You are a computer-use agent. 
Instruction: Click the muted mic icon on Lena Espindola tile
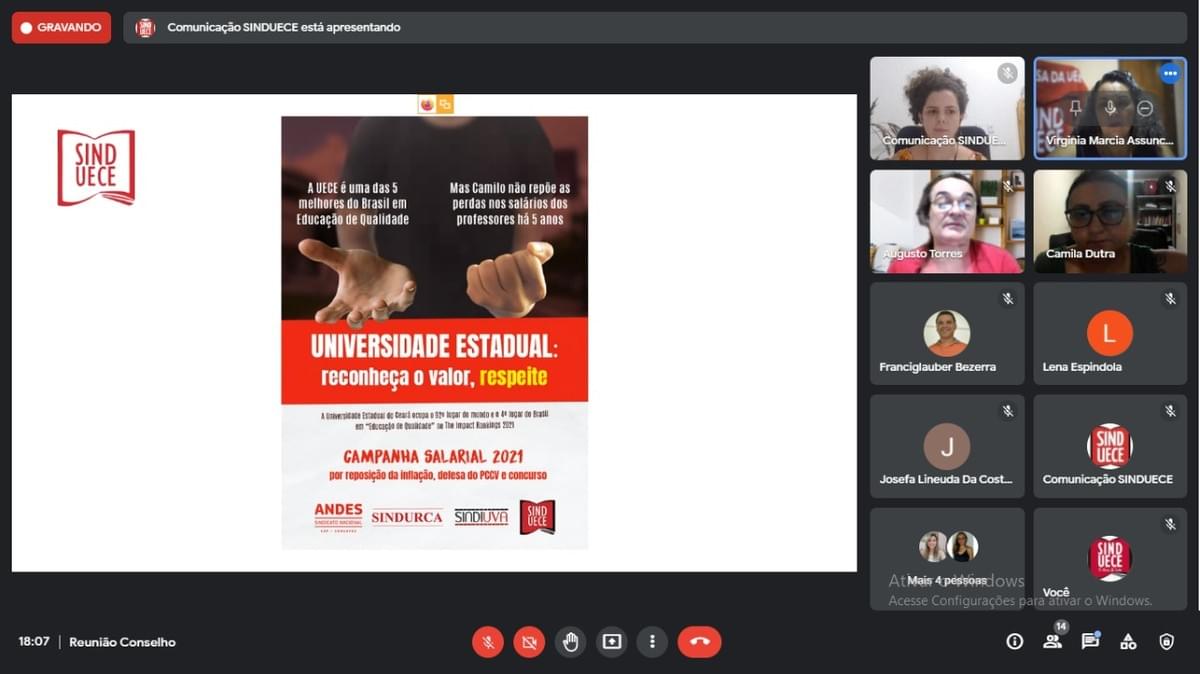coord(1170,299)
